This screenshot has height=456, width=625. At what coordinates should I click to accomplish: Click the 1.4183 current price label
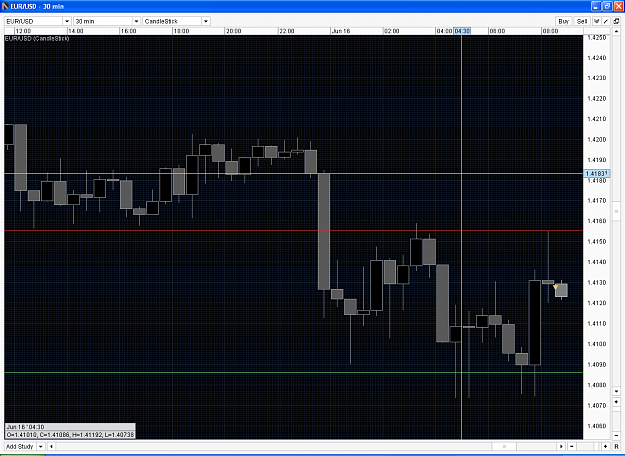pos(597,174)
